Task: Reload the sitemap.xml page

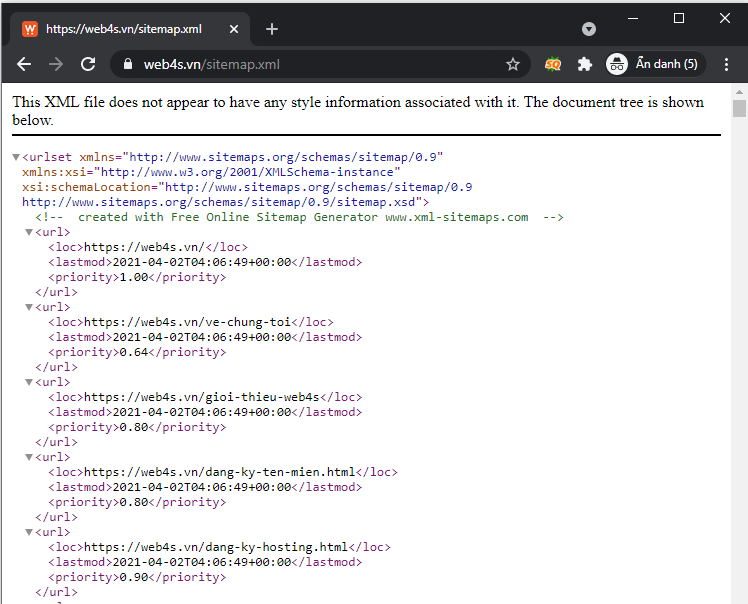Action: point(88,64)
